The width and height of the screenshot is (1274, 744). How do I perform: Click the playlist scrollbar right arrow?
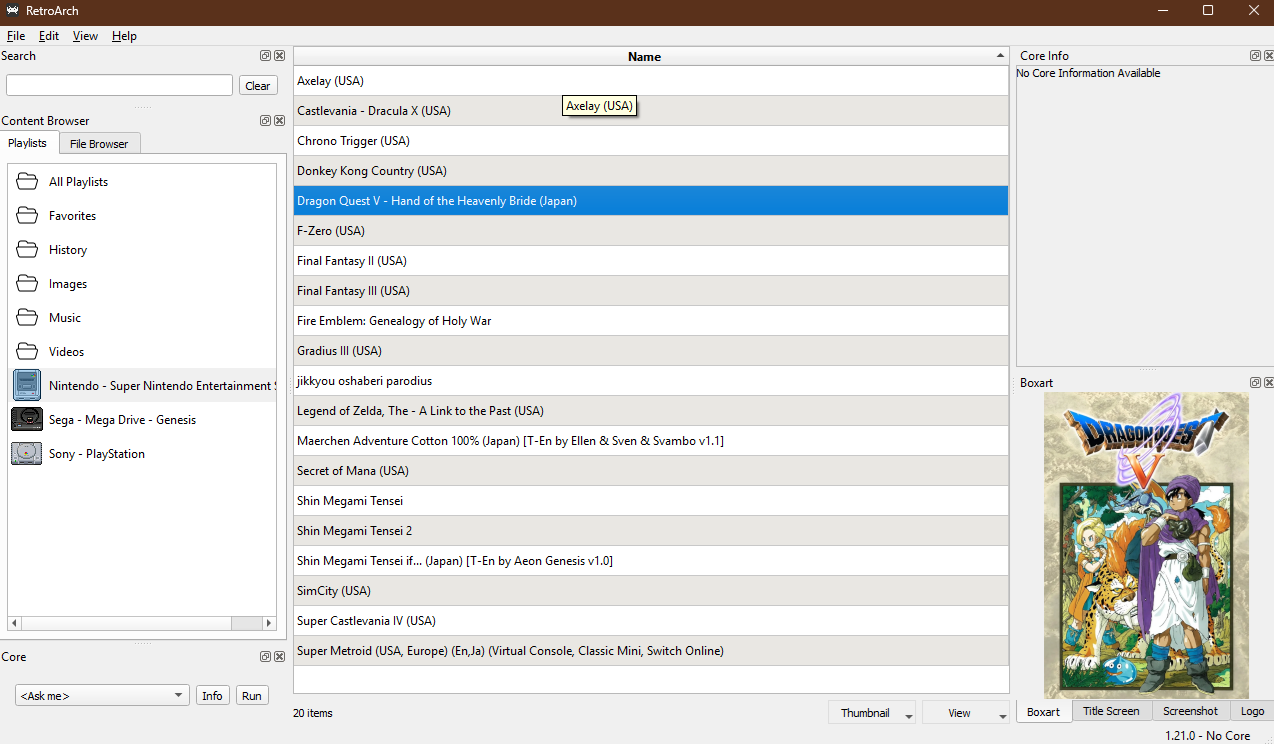(268, 623)
